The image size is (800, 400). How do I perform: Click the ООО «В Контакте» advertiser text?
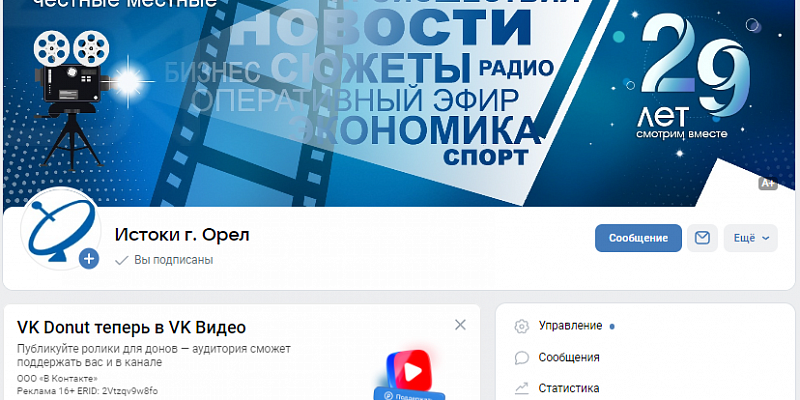click(x=57, y=379)
